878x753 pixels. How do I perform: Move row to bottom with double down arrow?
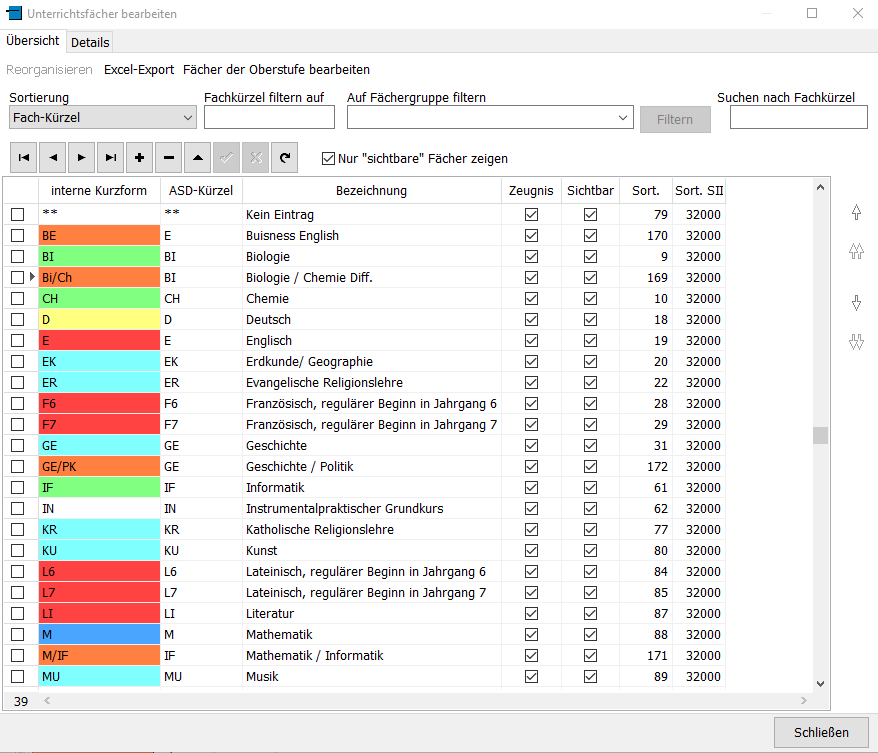(856, 342)
